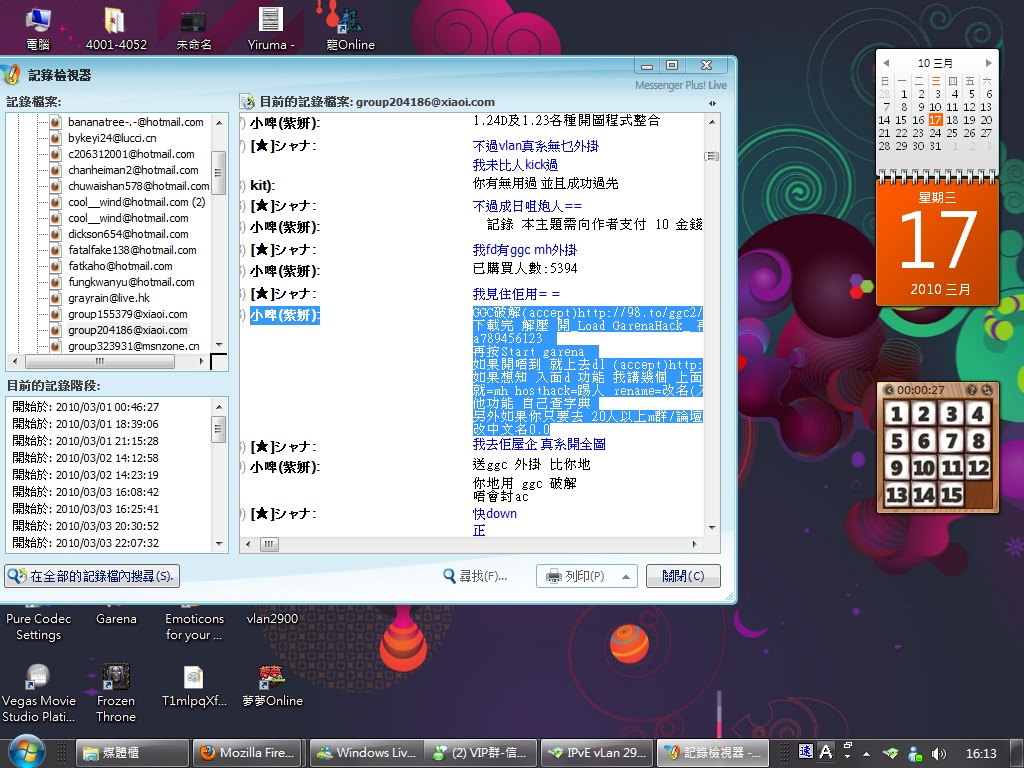Open the Print (列印) dropdown arrow
This screenshot has width=1024, height=768.
pyautogui.click(x=627, y=576)
